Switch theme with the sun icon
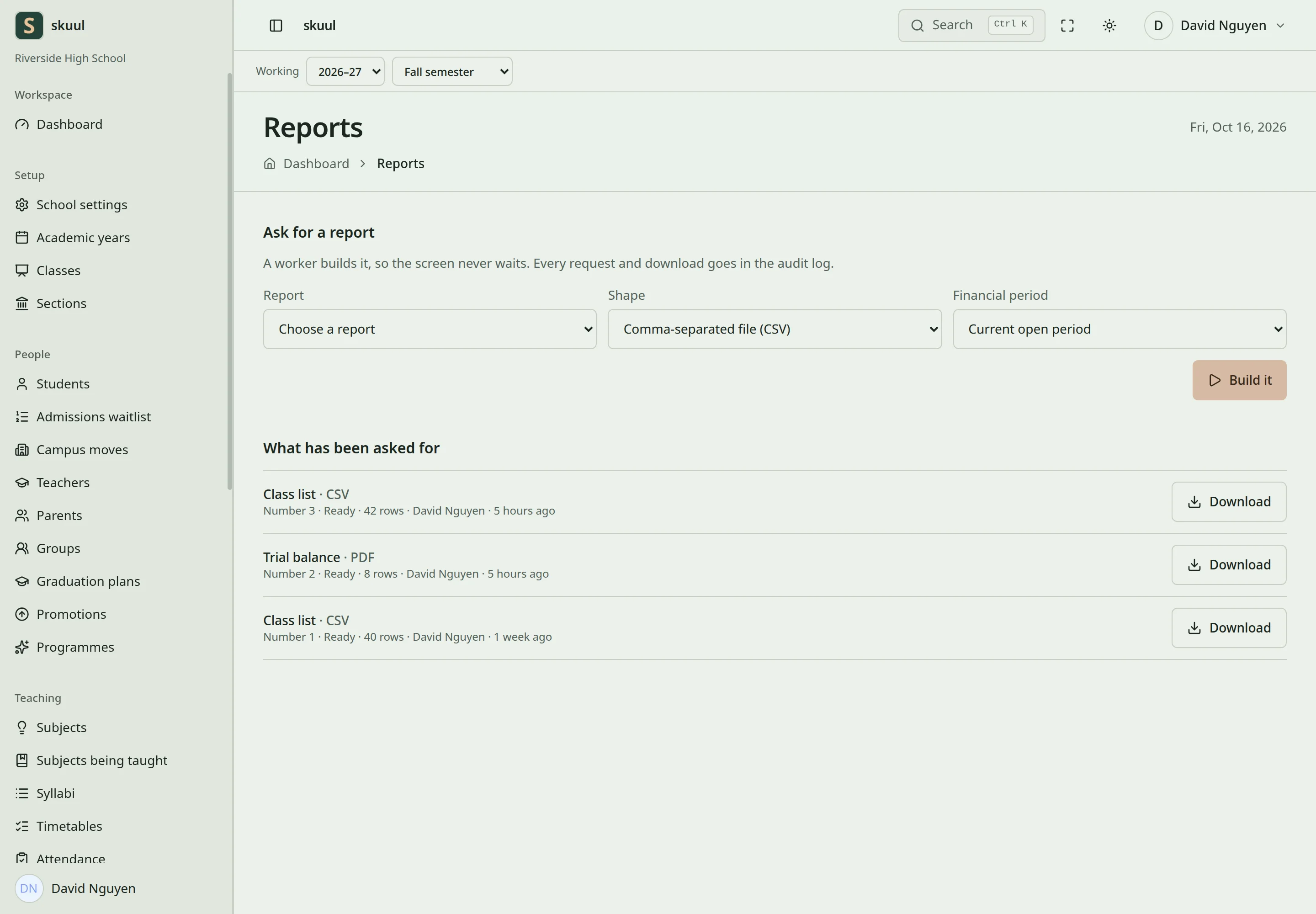The width and height of the screenshot is (1316, 914). [1109, 25]
